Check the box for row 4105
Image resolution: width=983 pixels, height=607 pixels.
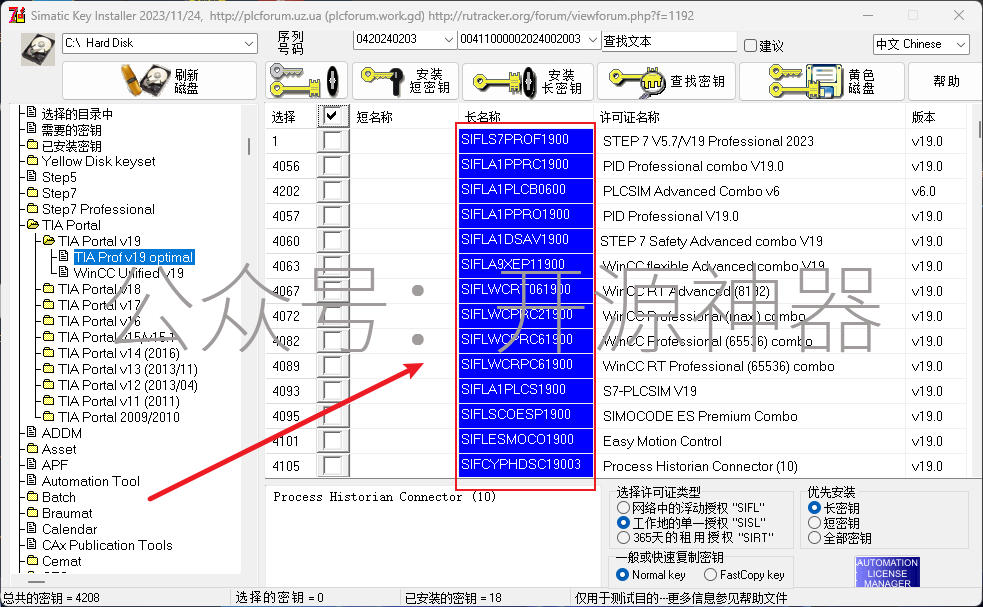332,466
